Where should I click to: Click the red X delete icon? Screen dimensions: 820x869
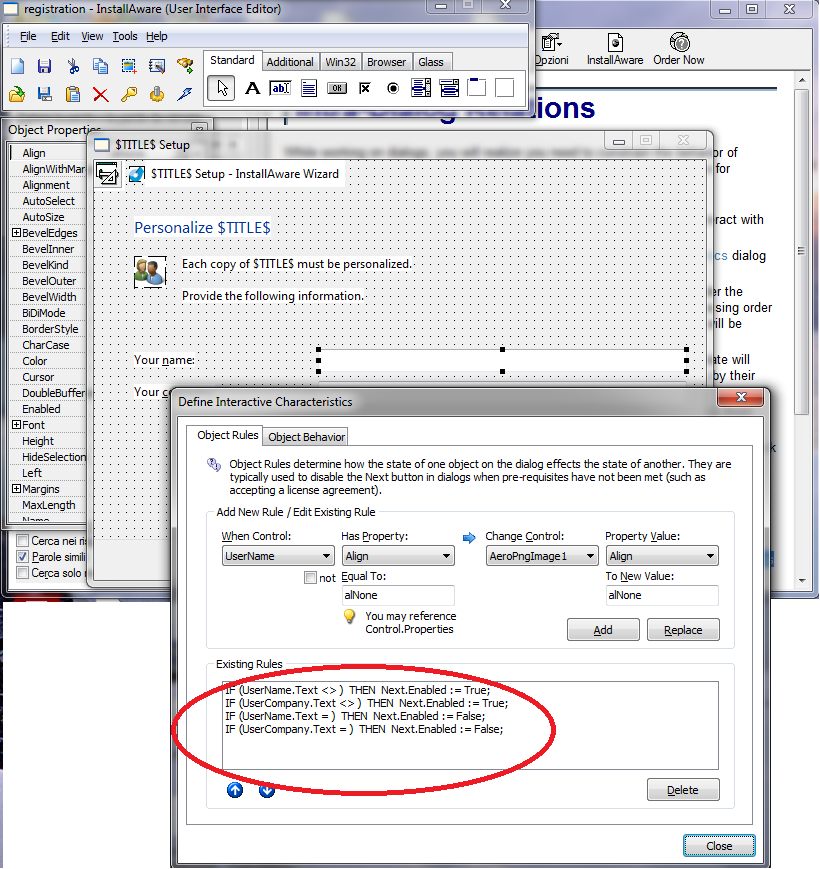click(100, 94)
